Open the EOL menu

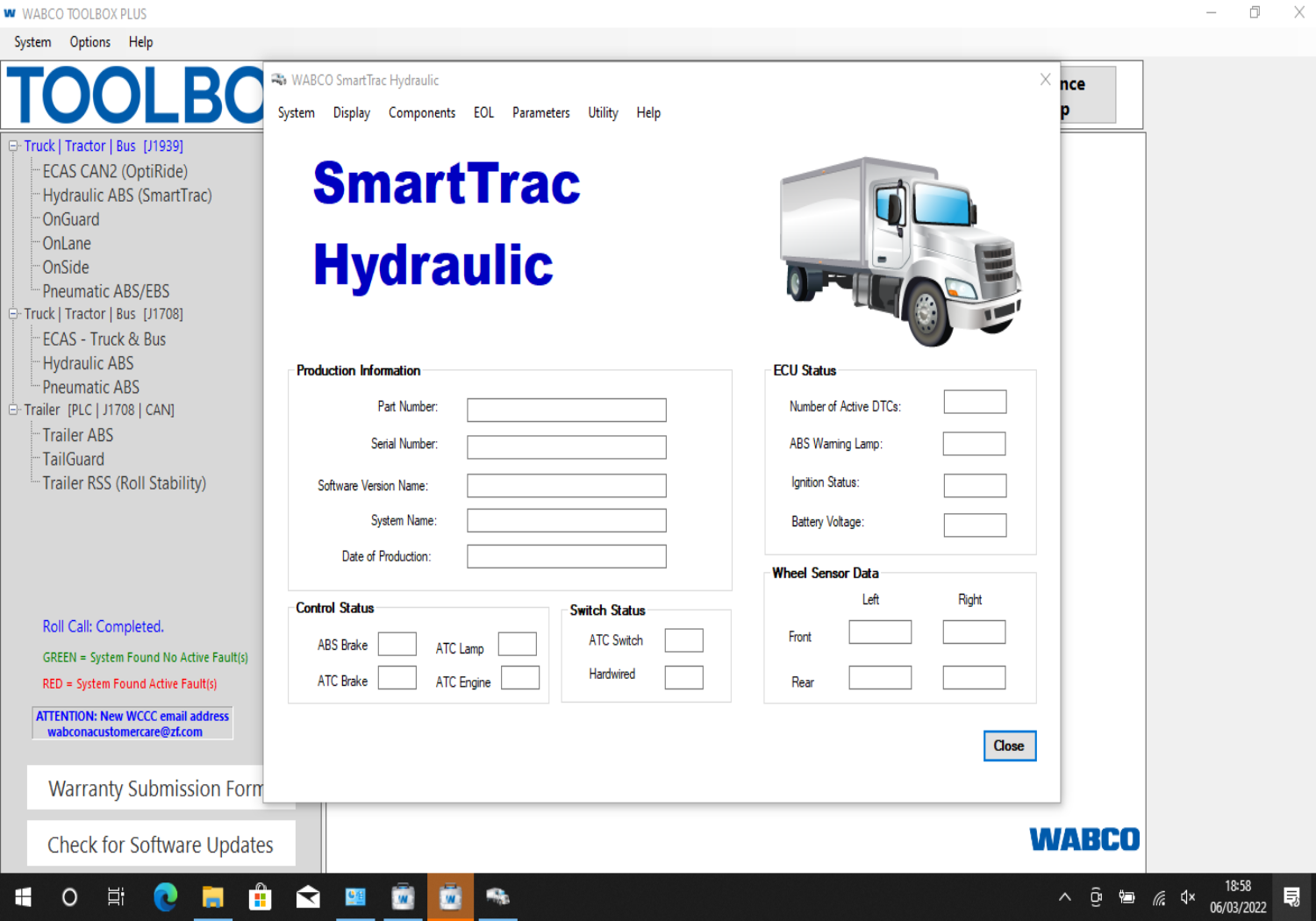483,113
